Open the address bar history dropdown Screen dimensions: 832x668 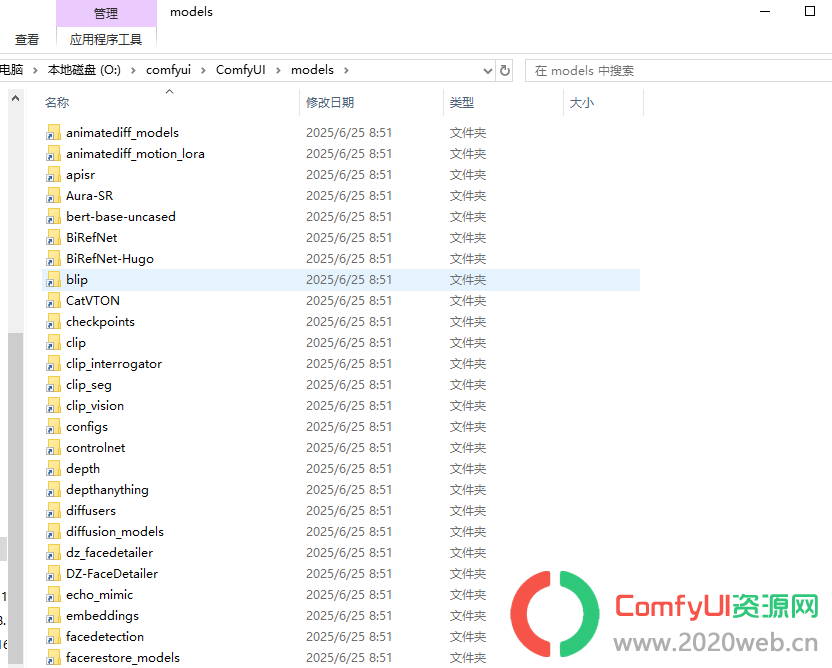tap(488, 71)
